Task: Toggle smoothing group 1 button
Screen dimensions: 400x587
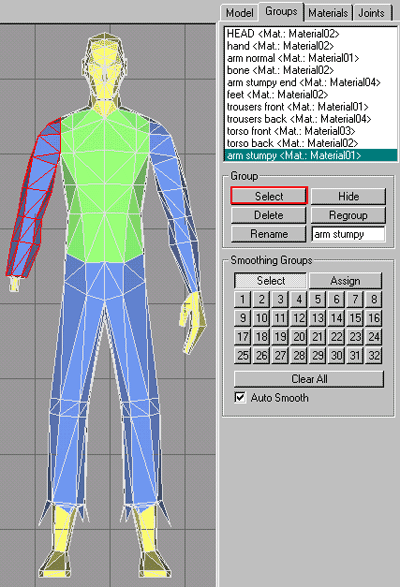Action: point(243,299)
